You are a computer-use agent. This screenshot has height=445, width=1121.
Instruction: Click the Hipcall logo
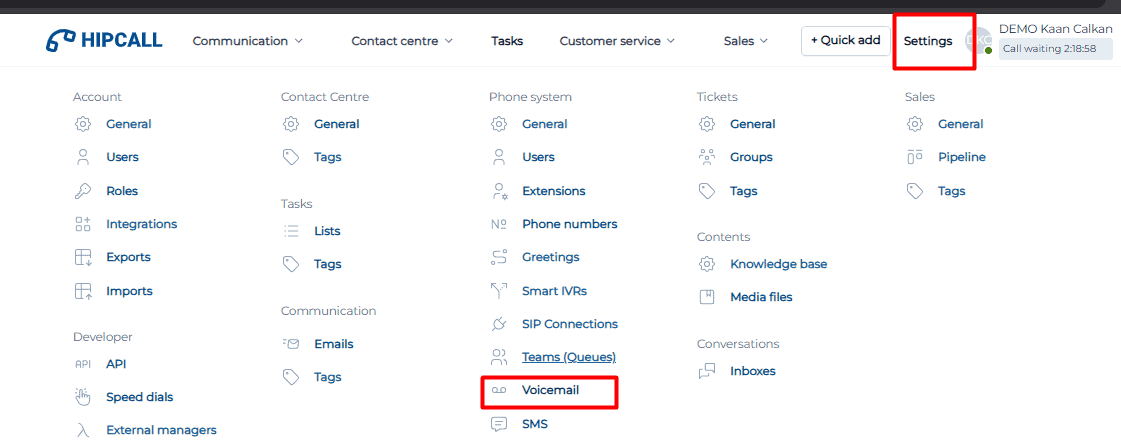point(104,41)
